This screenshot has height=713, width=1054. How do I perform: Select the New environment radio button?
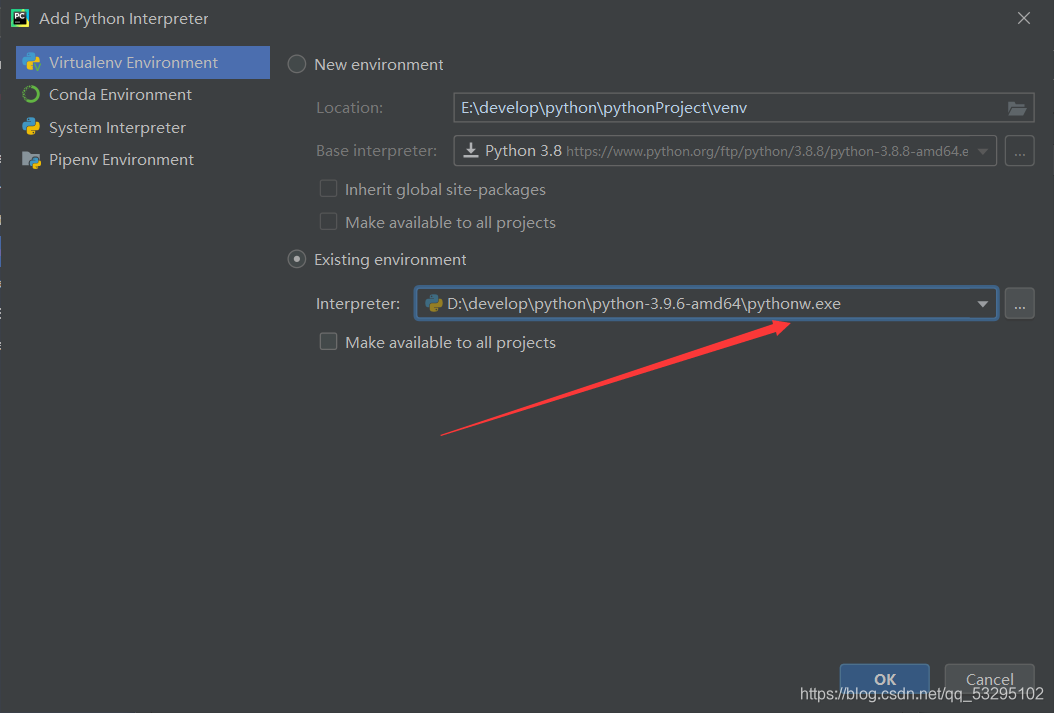click(296, 64)
